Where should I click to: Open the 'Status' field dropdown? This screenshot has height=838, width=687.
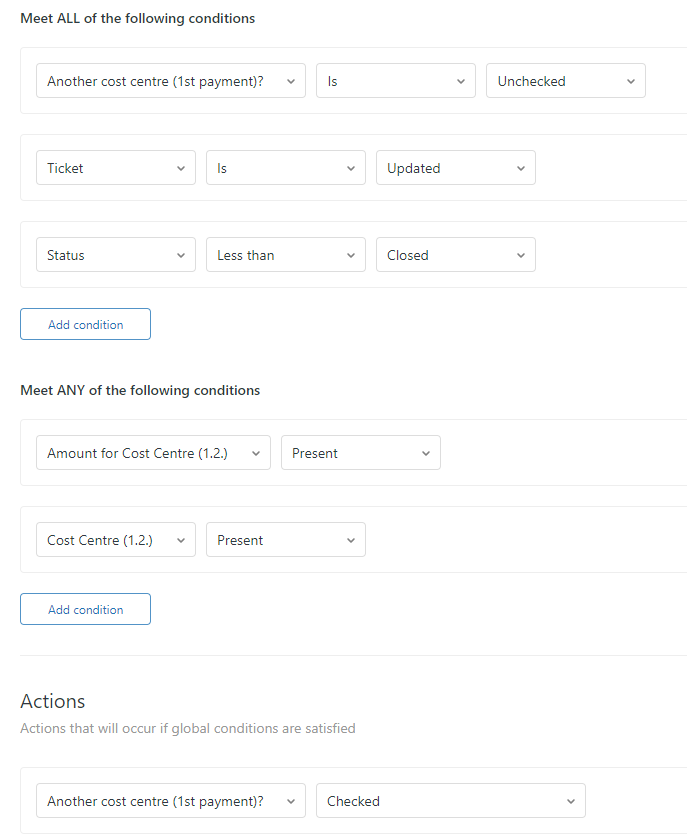click(x=115, y=255)
